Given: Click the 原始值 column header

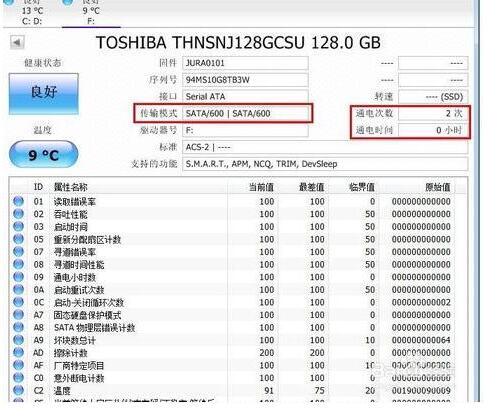Looking at the screenshot, I should pos(438,187).
